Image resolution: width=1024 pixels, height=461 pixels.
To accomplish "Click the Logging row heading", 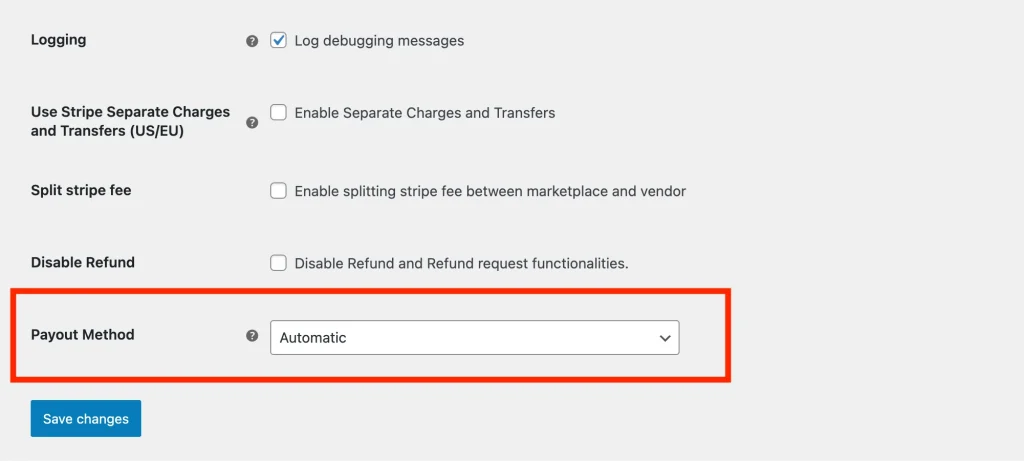I will click(59, 40).
